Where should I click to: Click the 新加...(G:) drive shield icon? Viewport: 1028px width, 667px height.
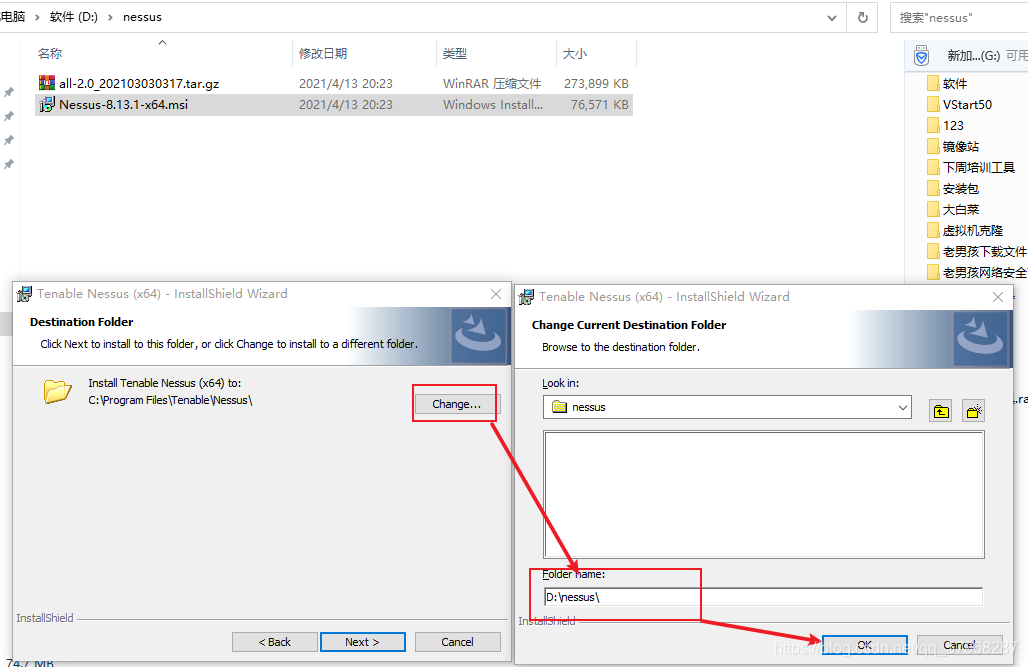coord(921,56)
